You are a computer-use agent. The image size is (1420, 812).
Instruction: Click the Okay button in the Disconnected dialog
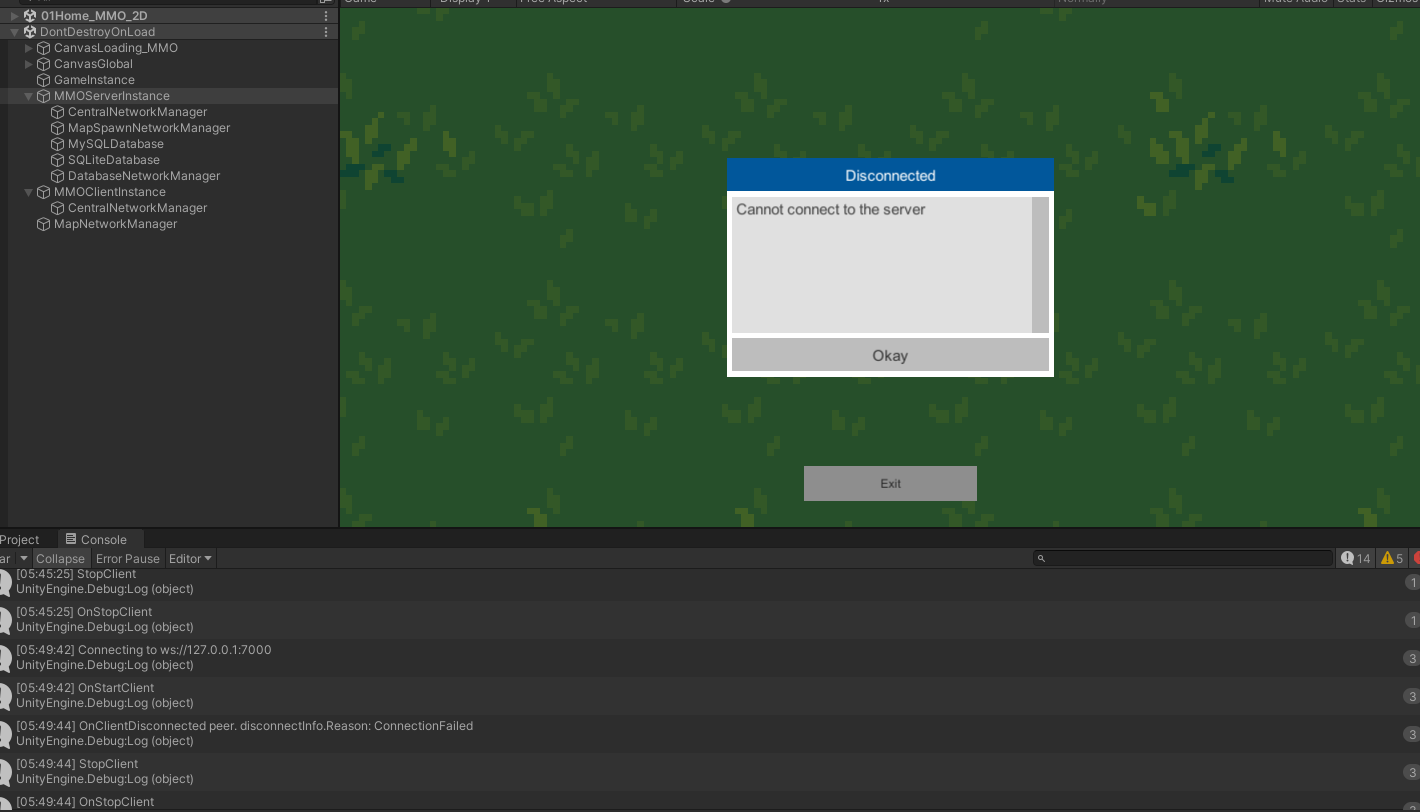pyautogui.click(x=890, y=355)
